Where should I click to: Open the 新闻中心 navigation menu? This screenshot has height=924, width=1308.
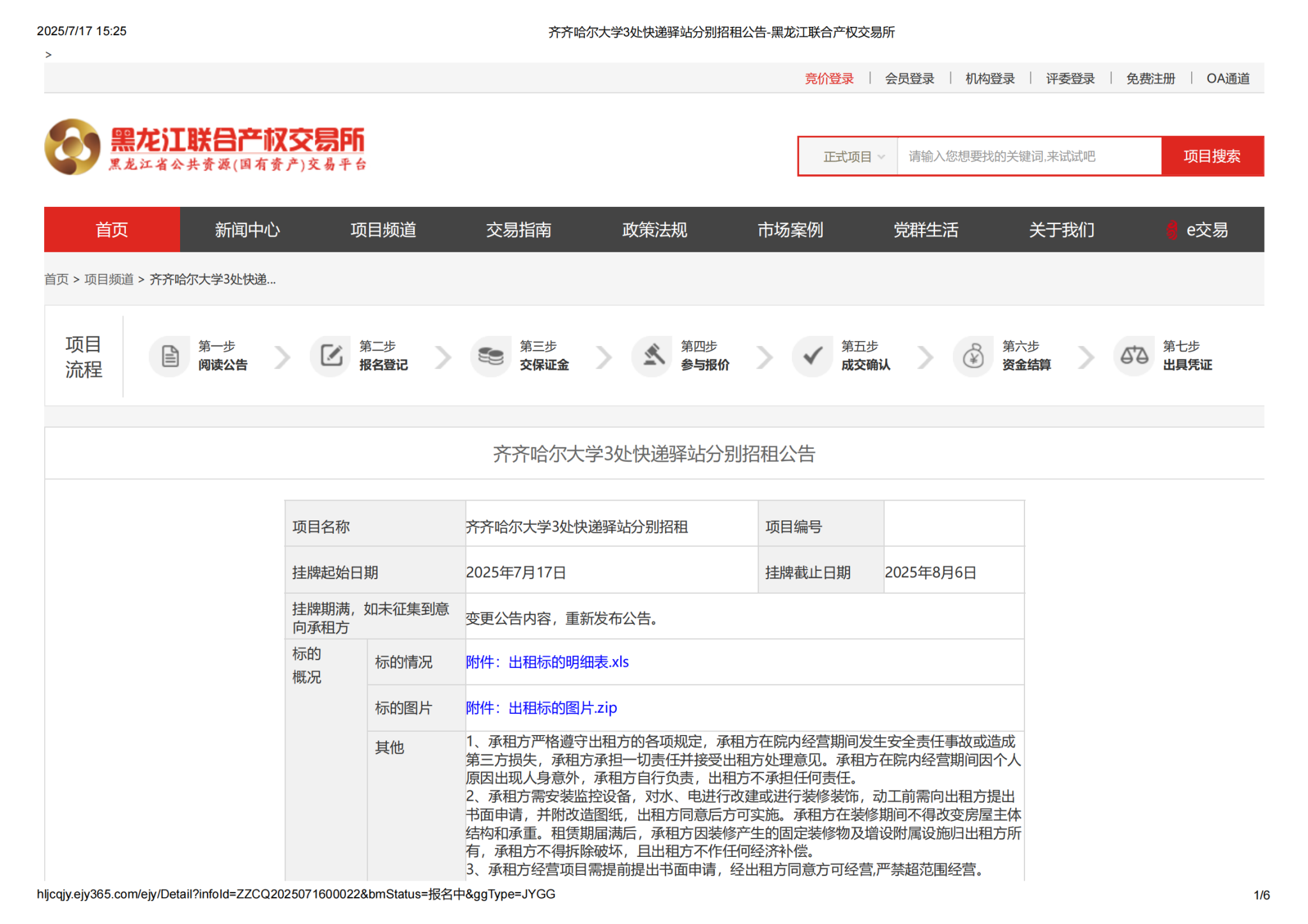coord(247,230)
